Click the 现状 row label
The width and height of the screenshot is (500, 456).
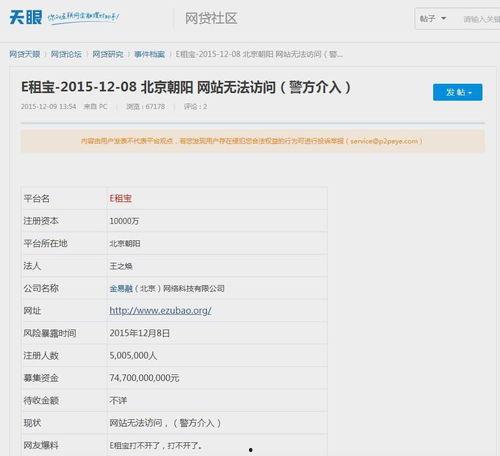32,423
